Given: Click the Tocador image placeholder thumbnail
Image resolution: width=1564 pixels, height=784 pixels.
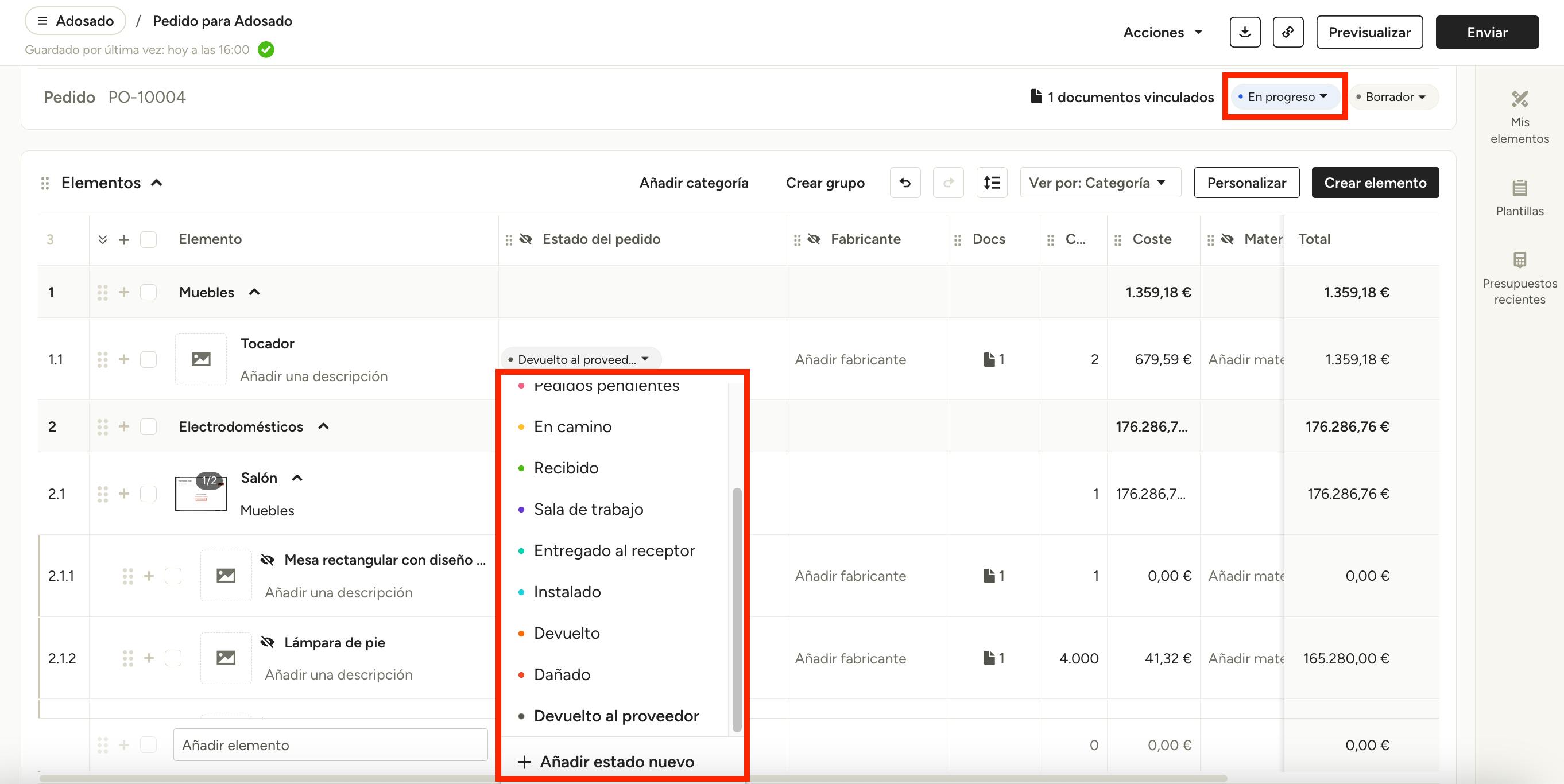Looking at the screenshot, I should (x=201, y=359).
